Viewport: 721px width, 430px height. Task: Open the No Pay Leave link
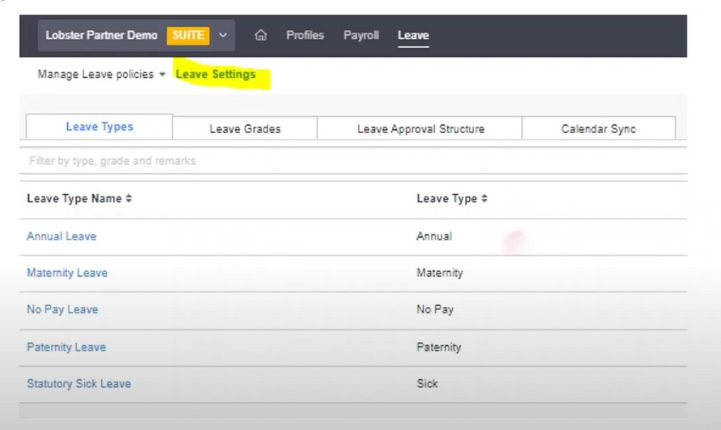[63, 310]
